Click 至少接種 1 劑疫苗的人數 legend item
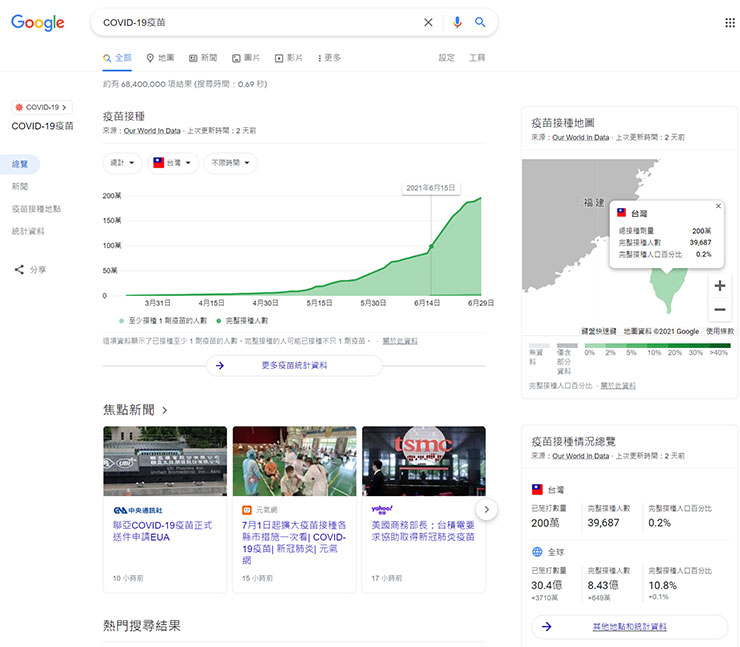 coord(163,320)
